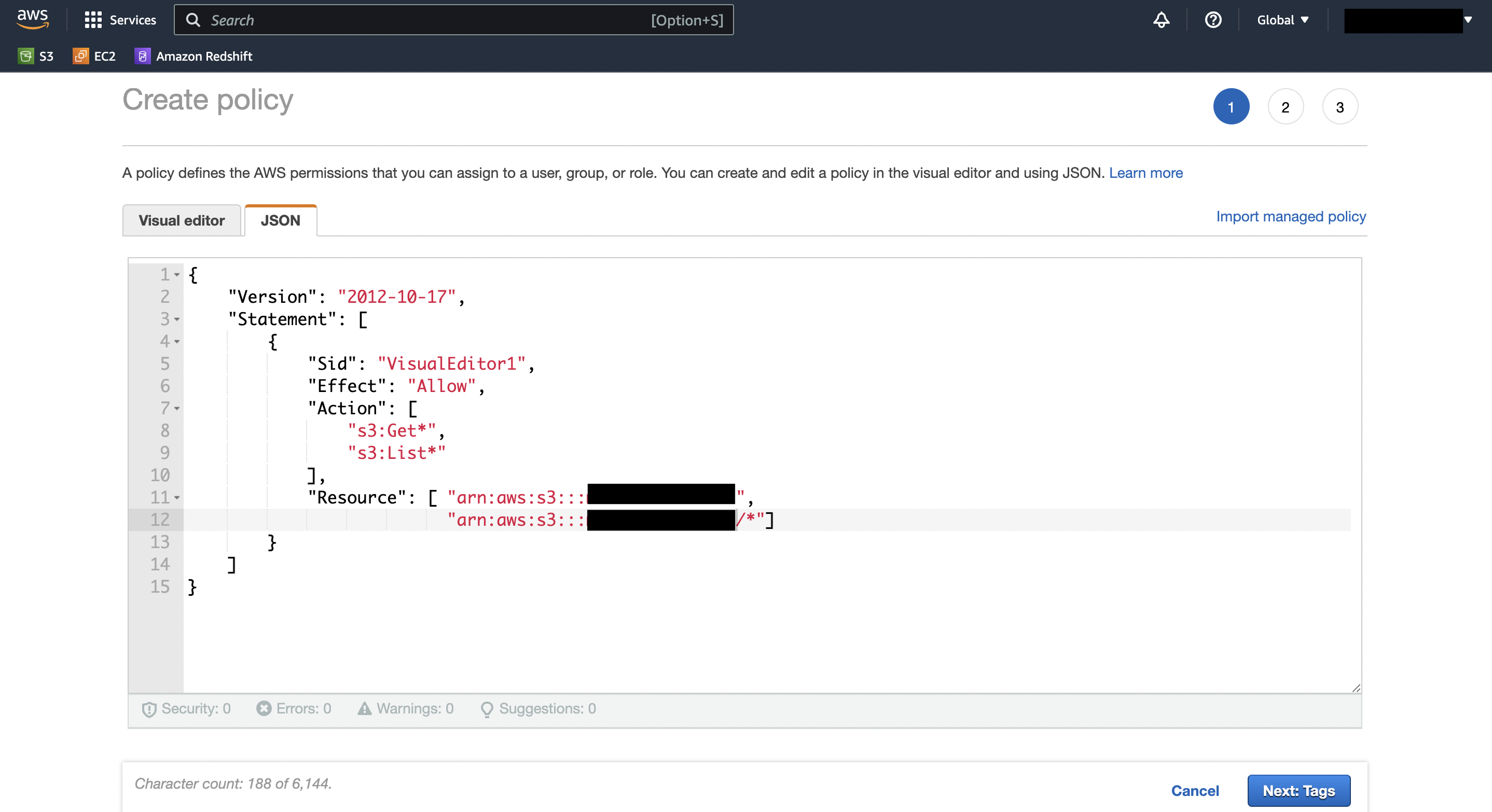The height and width of the screenshot is (812, 1492).
Task: Open the Global region dropdown
Action: tap(1282, 20)
